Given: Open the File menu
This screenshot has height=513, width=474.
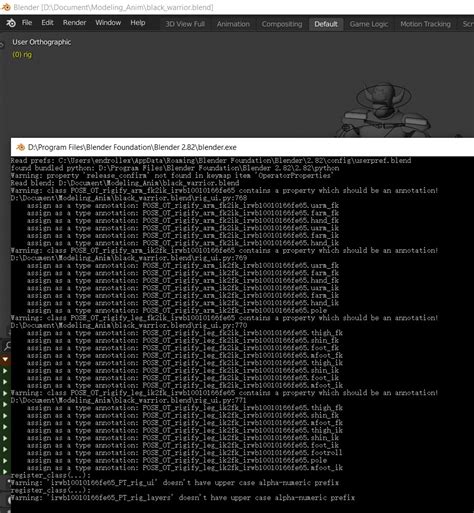Looking at the screenshot, I should (27, 23).
